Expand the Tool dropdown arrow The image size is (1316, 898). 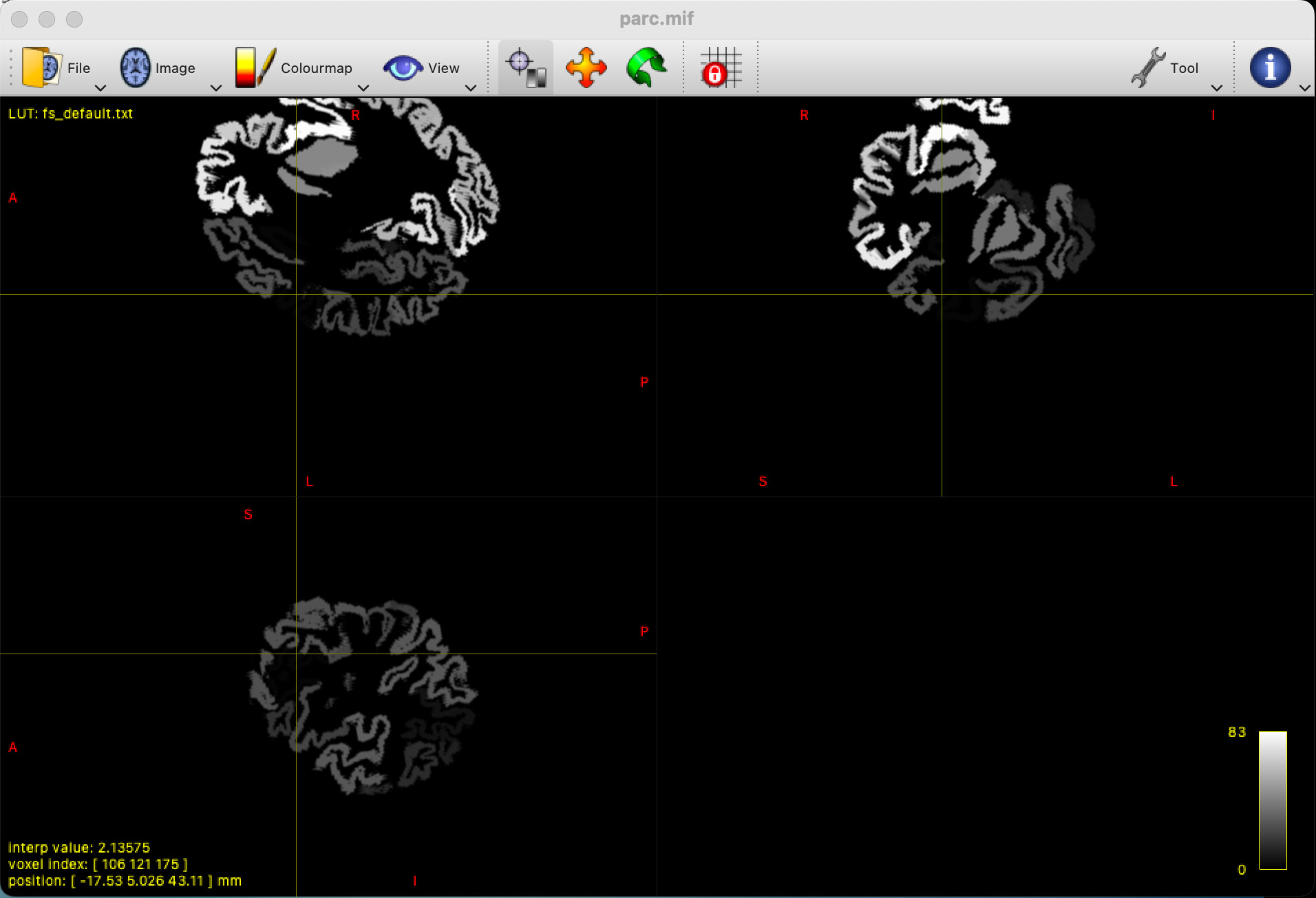[x=1217, y=87]
